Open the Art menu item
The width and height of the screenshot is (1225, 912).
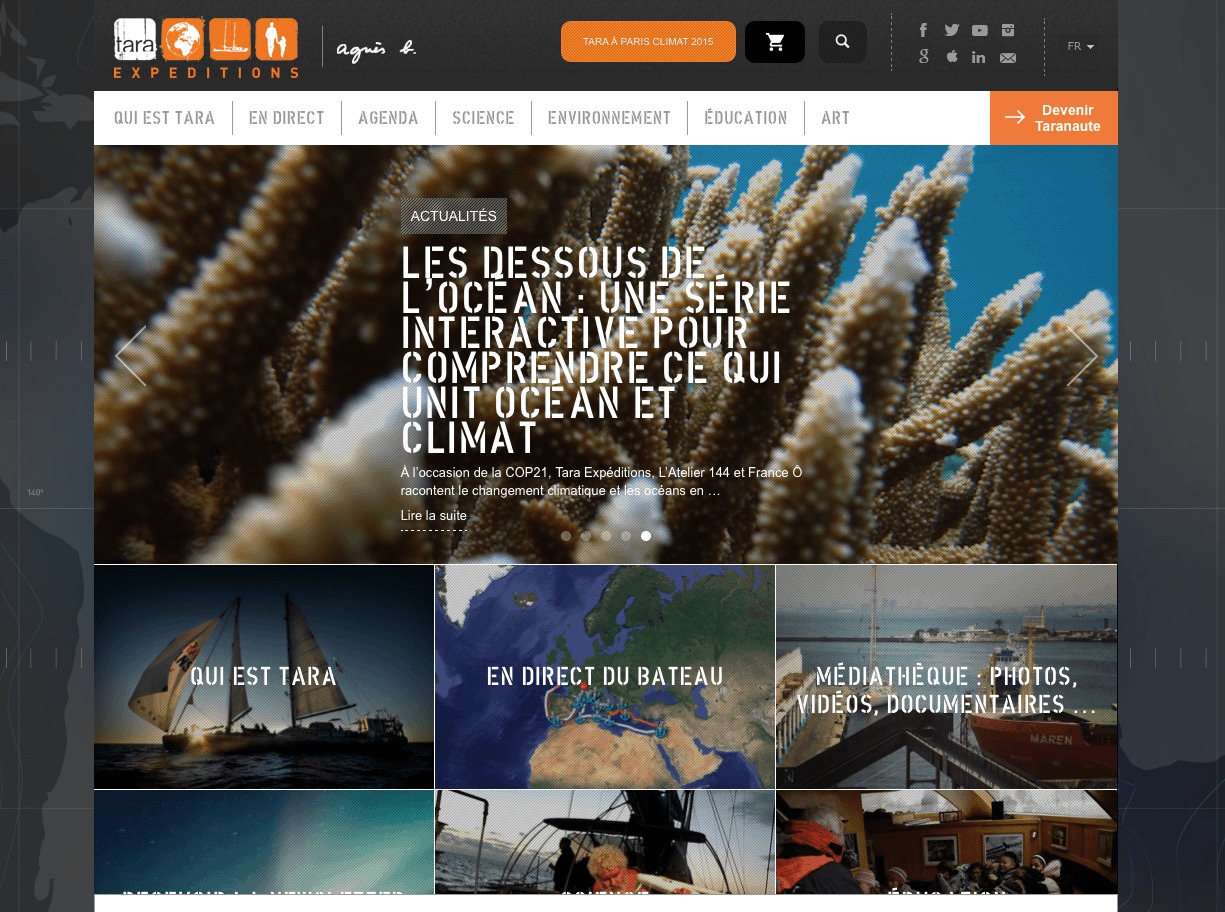tap(835, 118)
